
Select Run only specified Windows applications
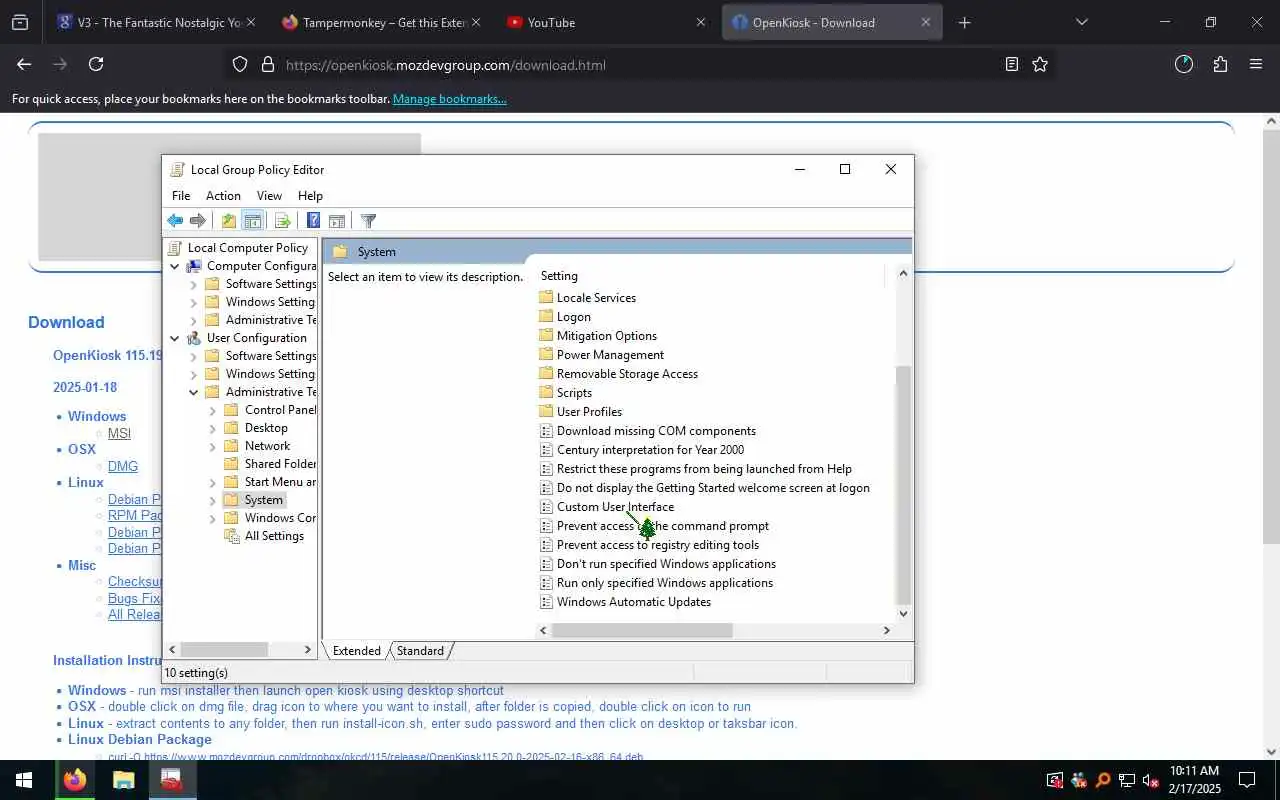tap(664, 583)
